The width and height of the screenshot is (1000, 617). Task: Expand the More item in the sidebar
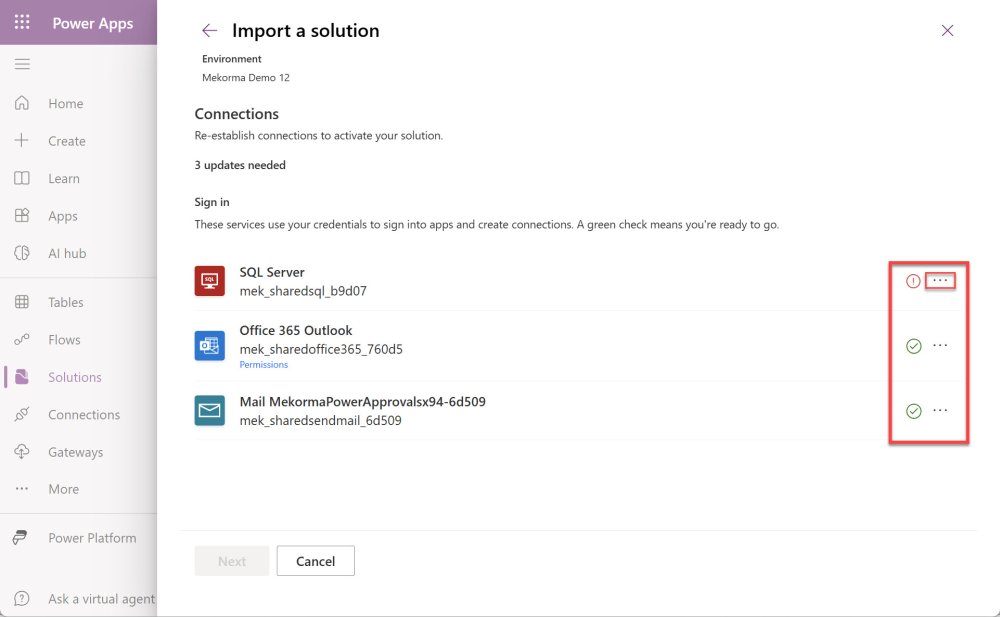[63, 489]
